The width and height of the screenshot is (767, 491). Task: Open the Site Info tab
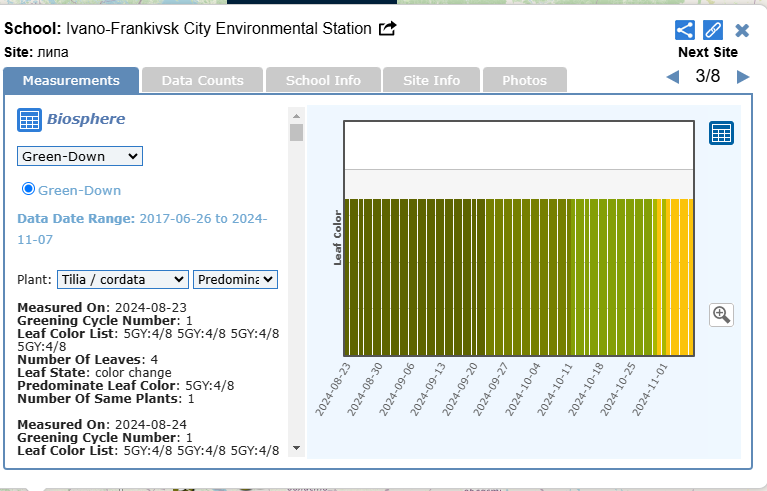pos(431,80)
